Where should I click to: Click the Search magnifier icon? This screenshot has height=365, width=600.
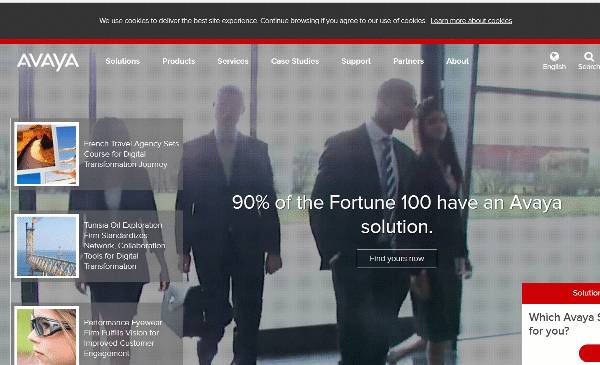coord(589,57)
